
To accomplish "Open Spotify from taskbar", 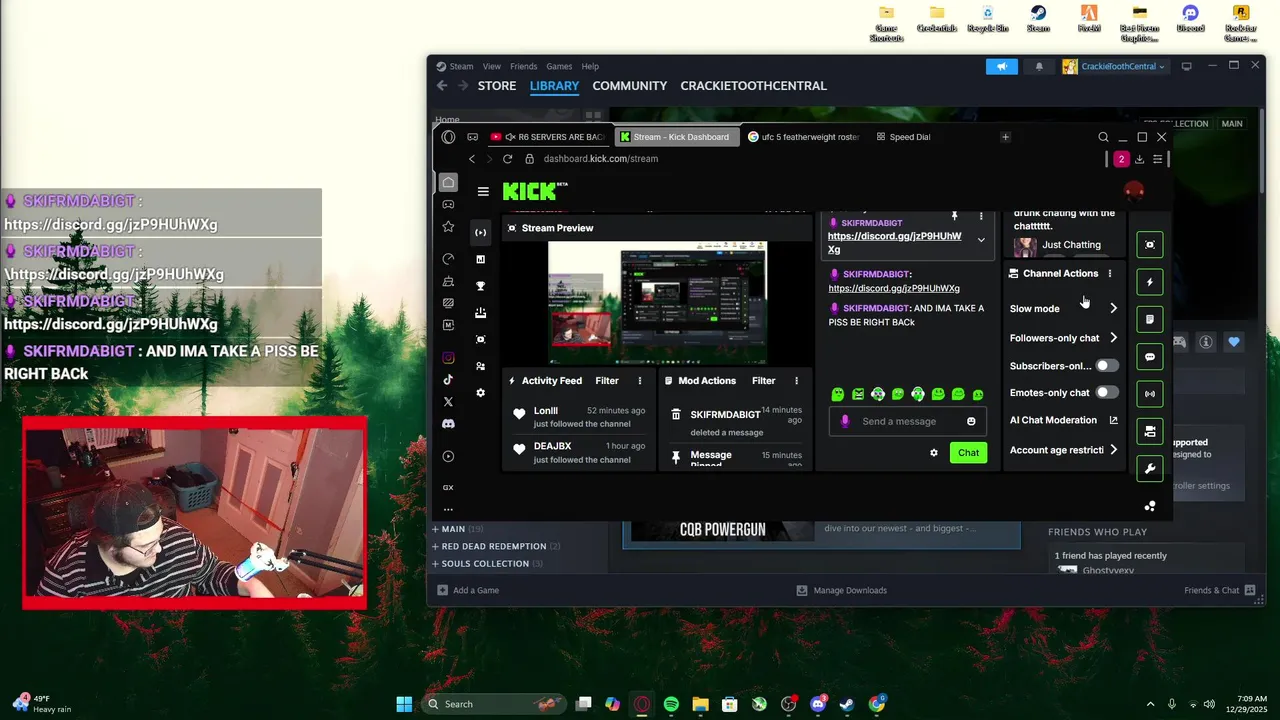I will [671, 704].
